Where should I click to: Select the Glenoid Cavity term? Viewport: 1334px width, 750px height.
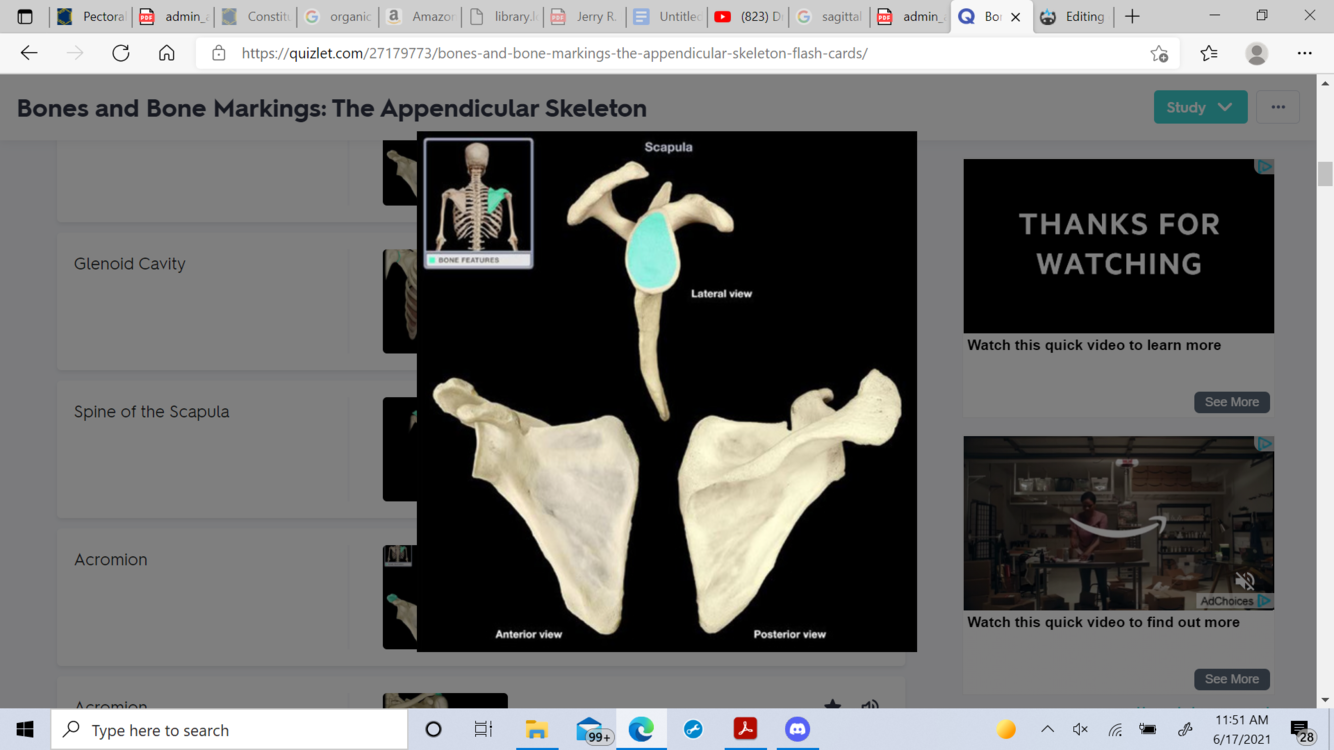coord(130,264)
